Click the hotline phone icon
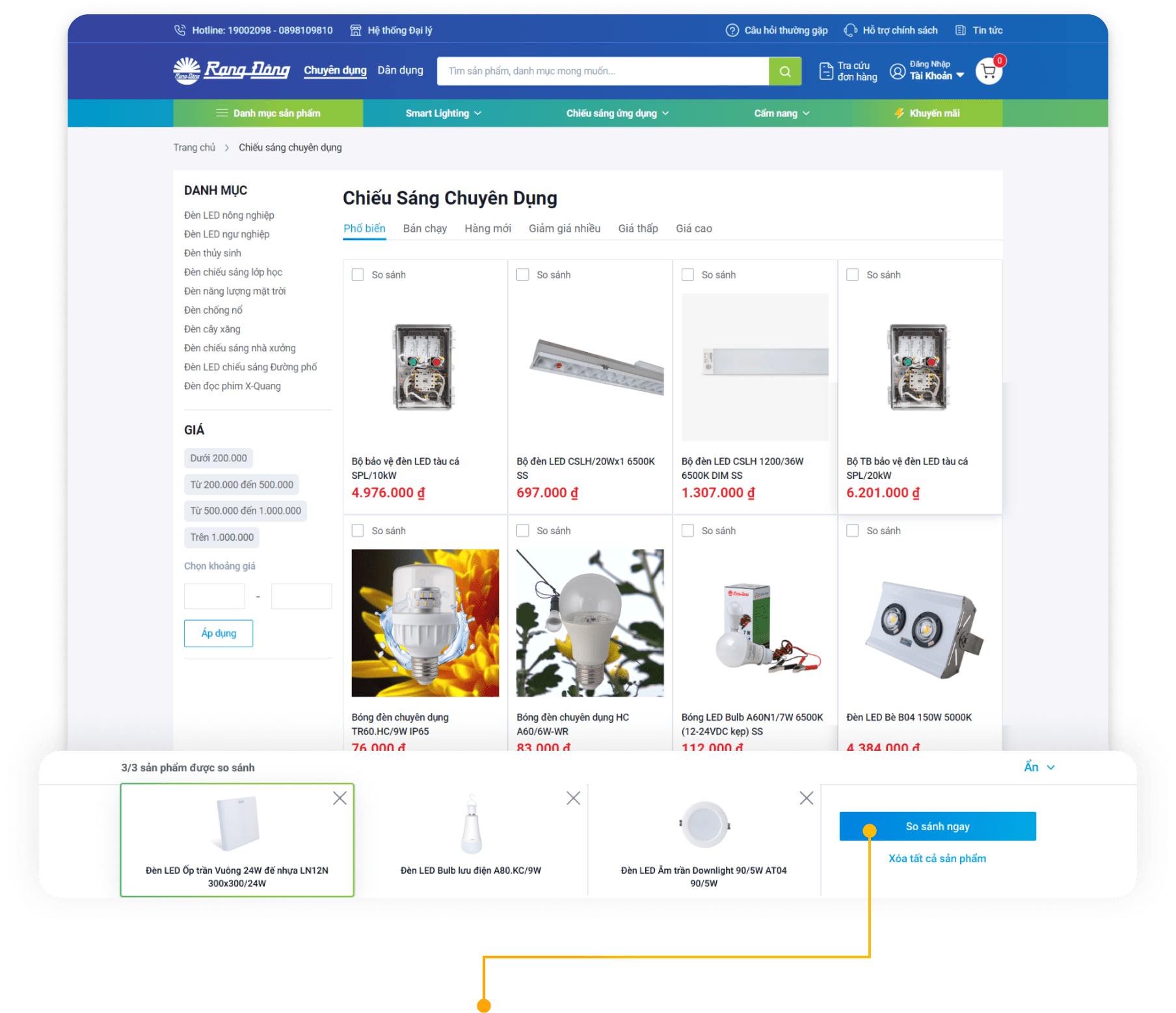1176x1013 pixels. (180, 31)
